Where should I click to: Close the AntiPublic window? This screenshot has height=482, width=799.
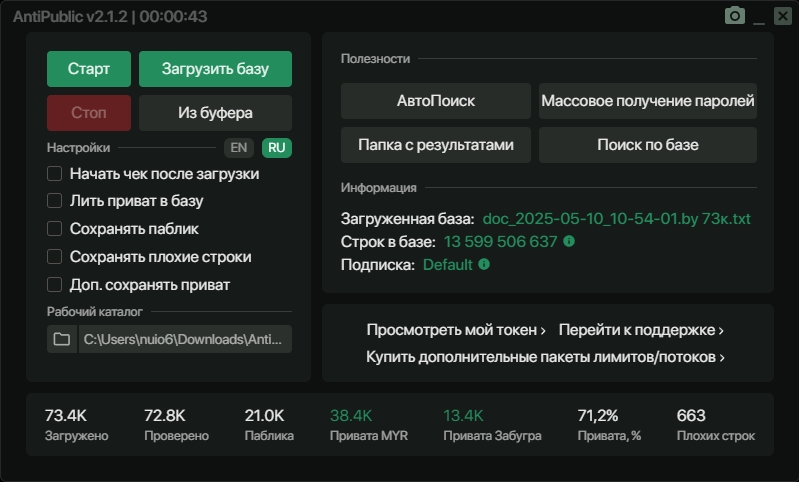click(x=783, y=16)
